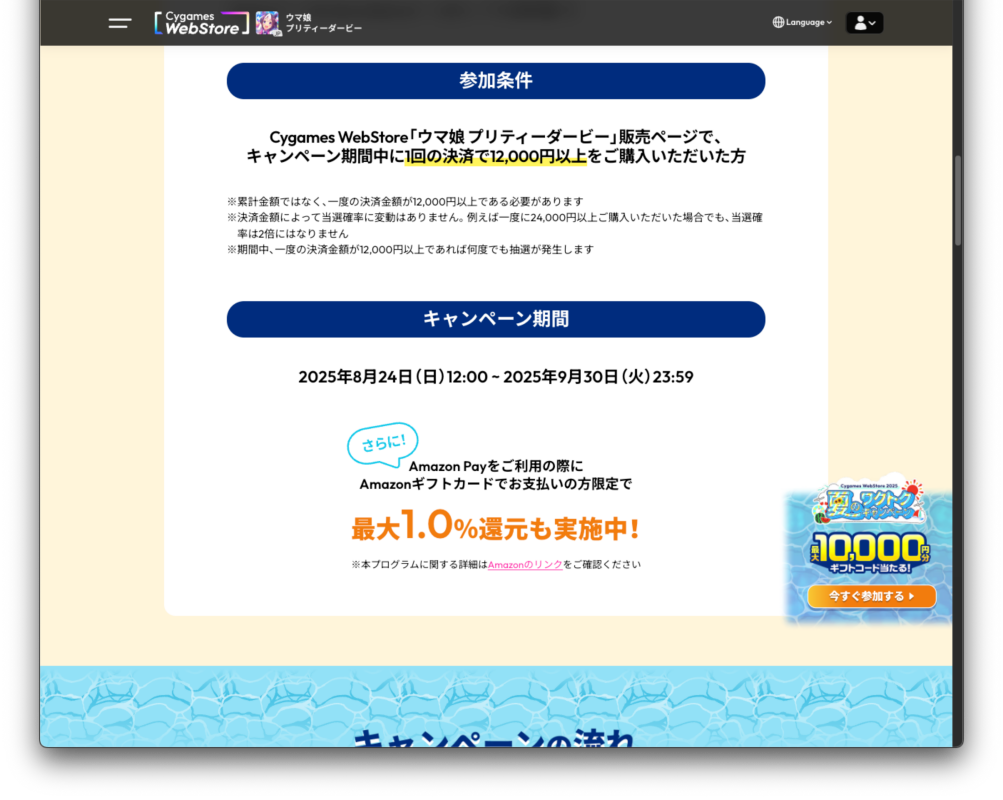The width and height of the screenshot is (1003, 800).
Task: Click the orange 最大1.0%還元も実施中 text
Action: point(495,527)
